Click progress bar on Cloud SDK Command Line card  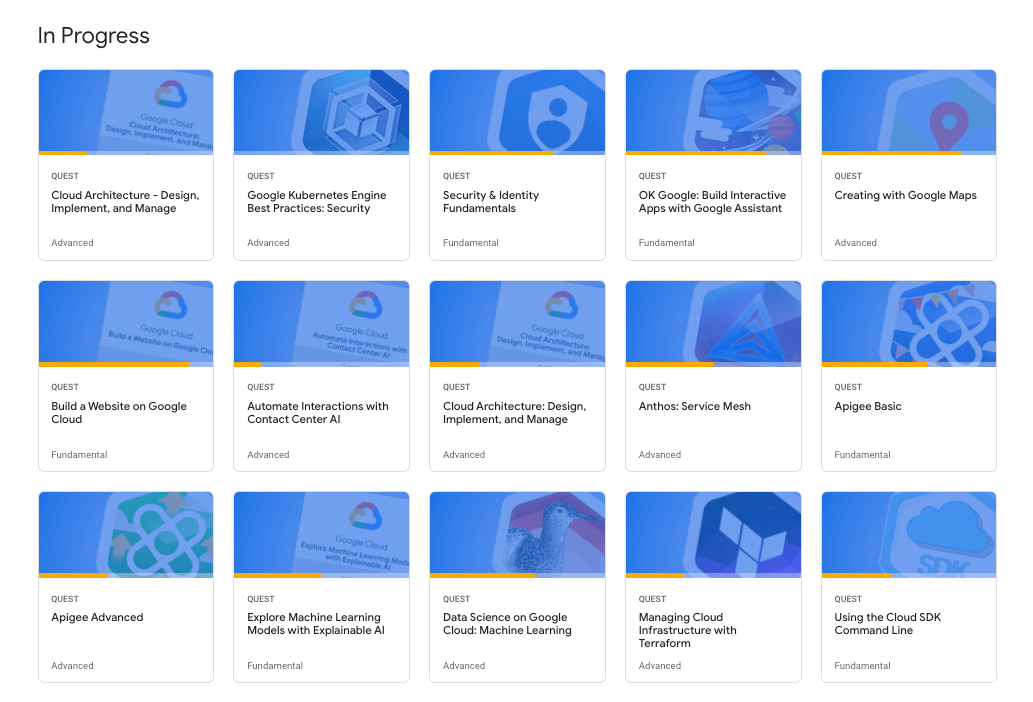[908, 576]
